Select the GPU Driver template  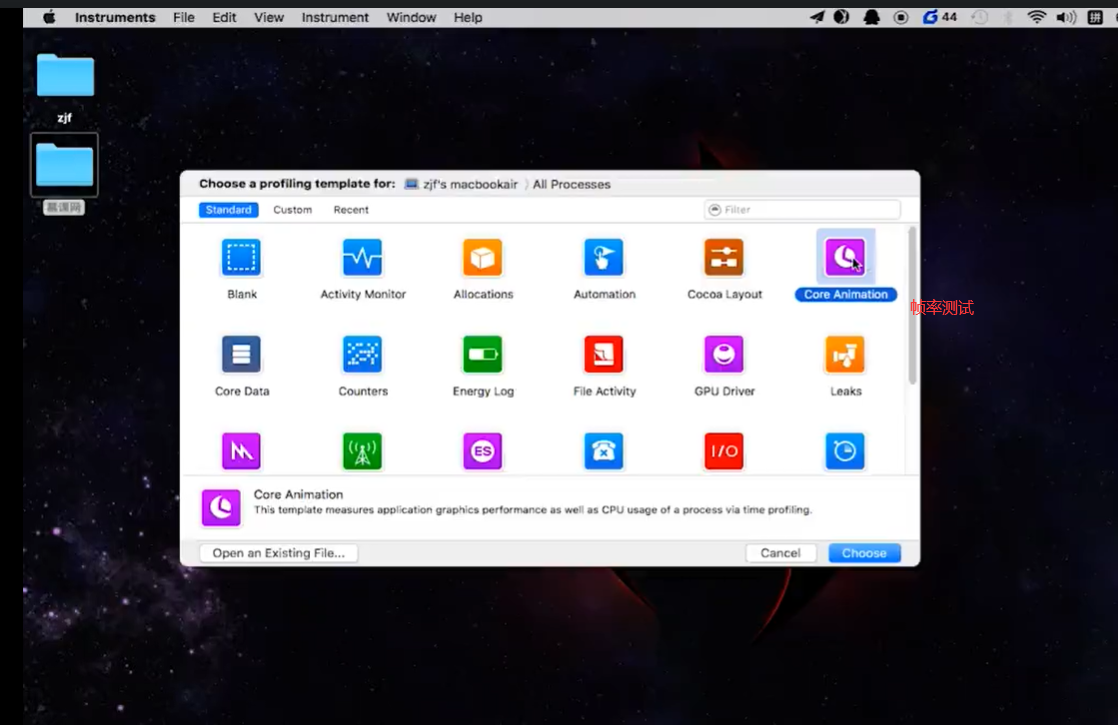coord(724,354)
